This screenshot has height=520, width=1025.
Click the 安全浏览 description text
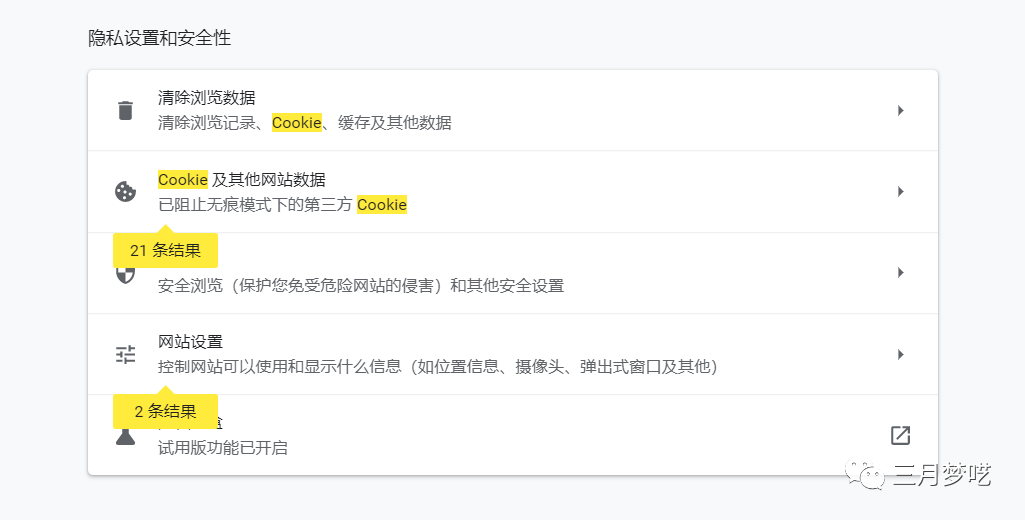pyautogui.click(x=361, y=285)
